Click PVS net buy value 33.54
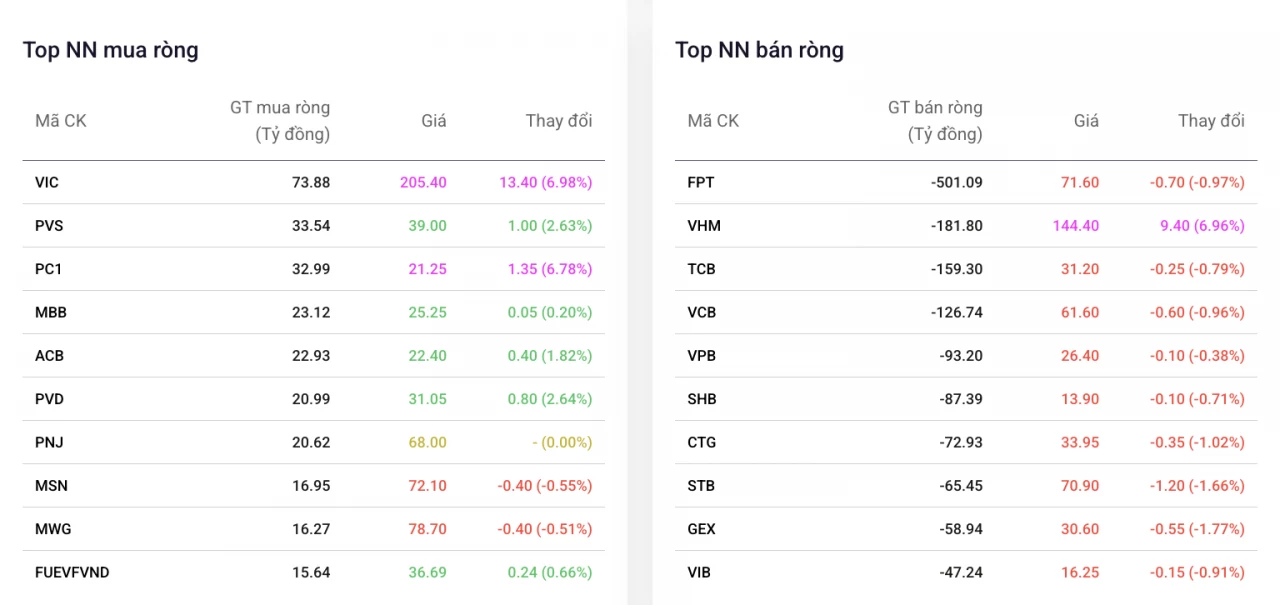 point(311,226)
